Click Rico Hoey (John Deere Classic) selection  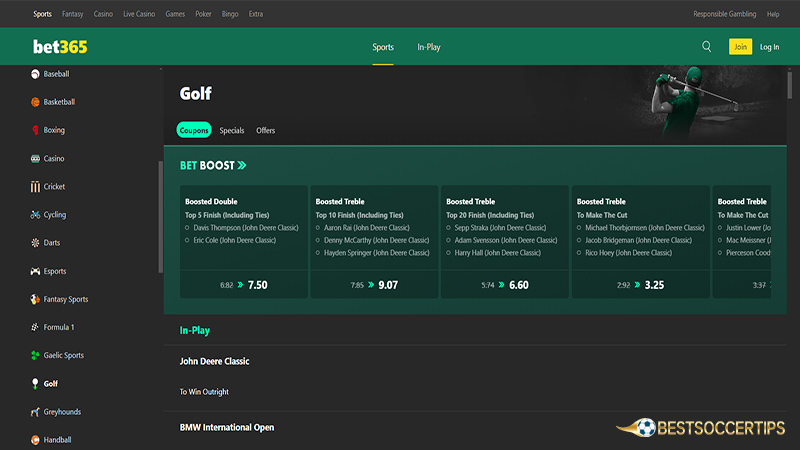[629, 253]
